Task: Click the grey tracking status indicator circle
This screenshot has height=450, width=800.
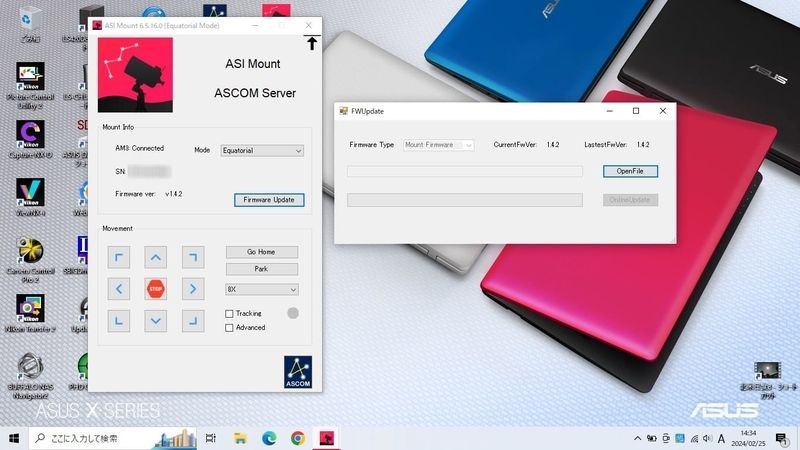Action: 293,313
